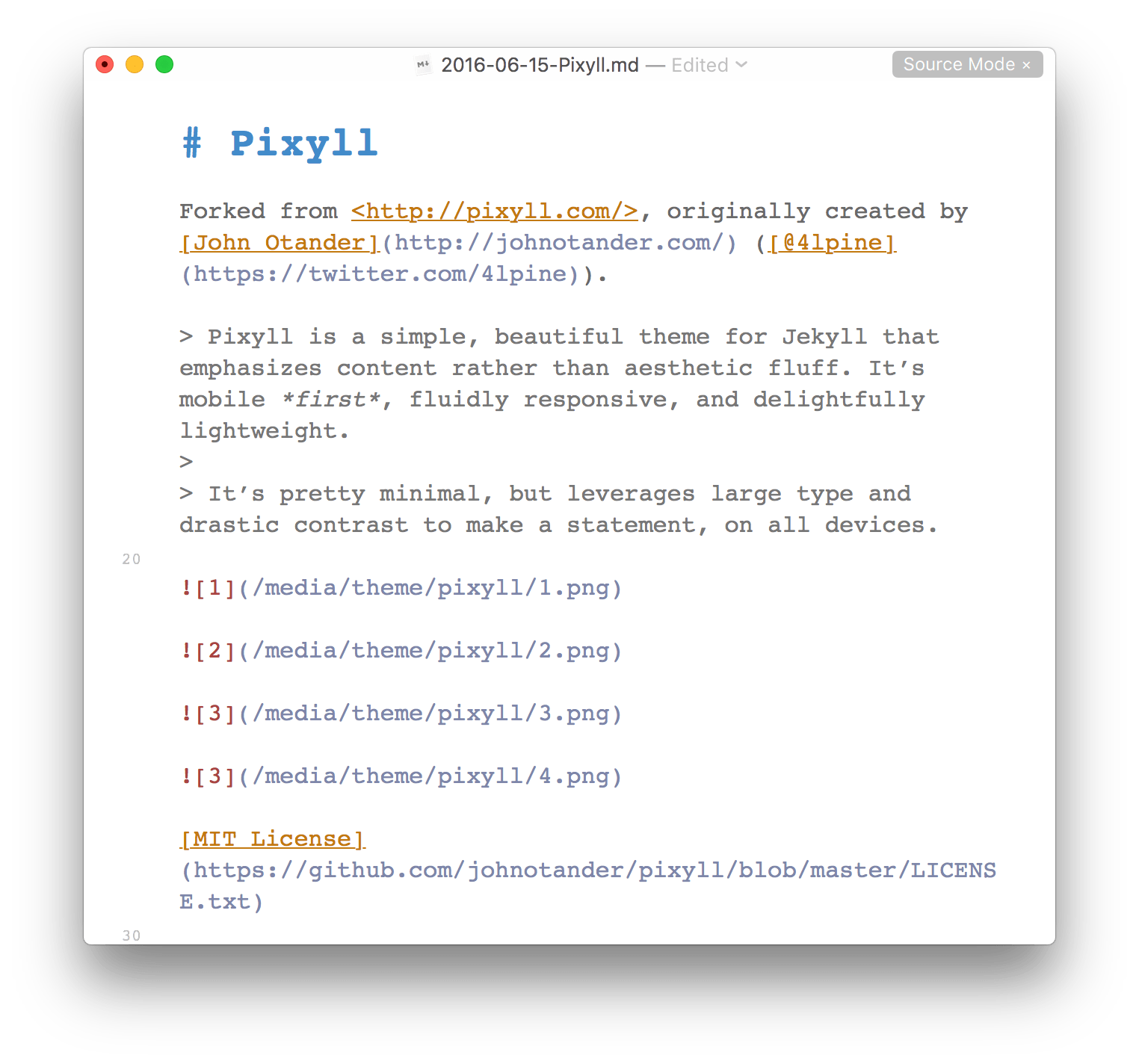Exit Source Mode via its x
Image resolution: width=1139 pixels, height=1064 pixels.
1027,65
